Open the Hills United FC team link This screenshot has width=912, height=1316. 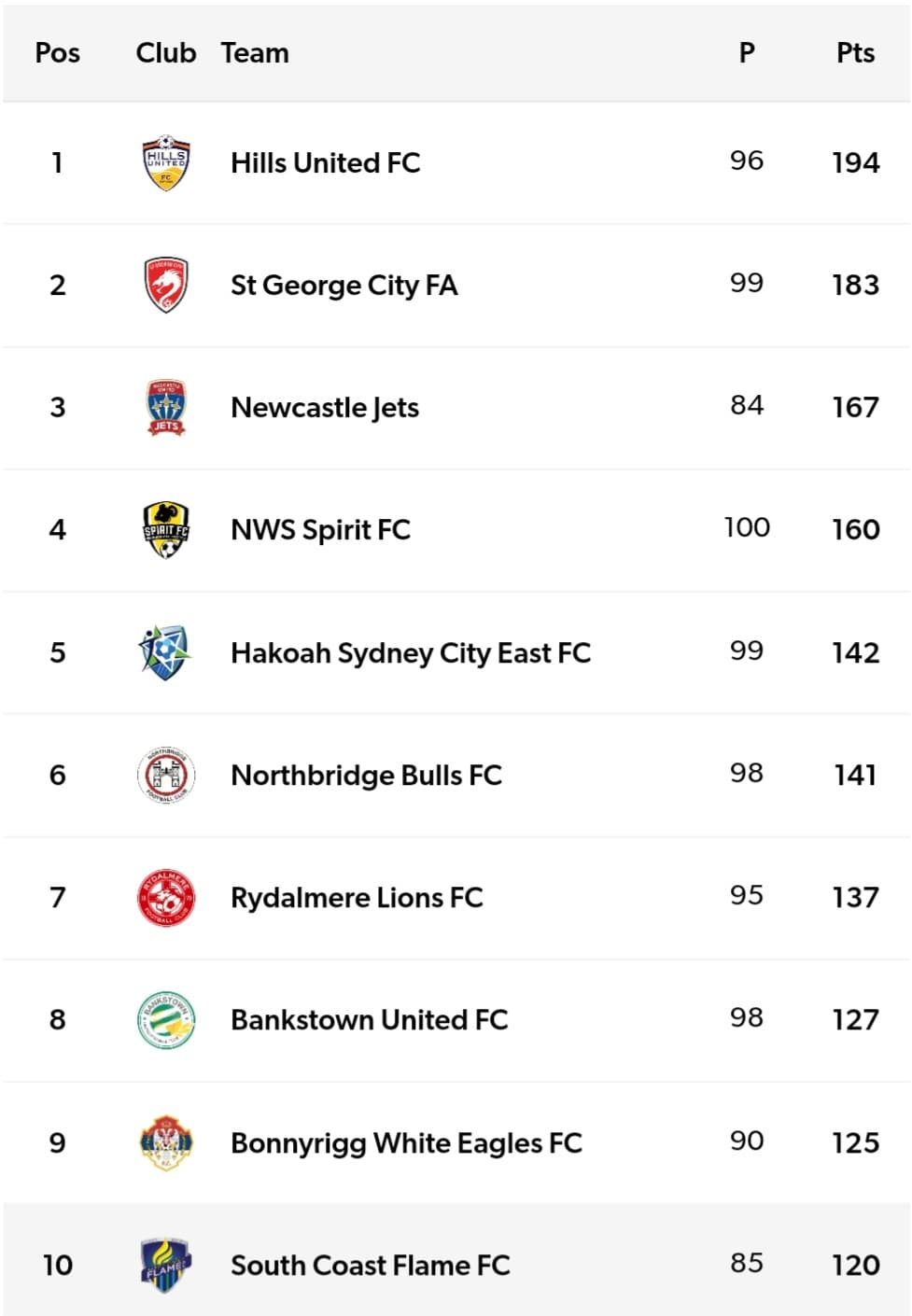[325, 162]
